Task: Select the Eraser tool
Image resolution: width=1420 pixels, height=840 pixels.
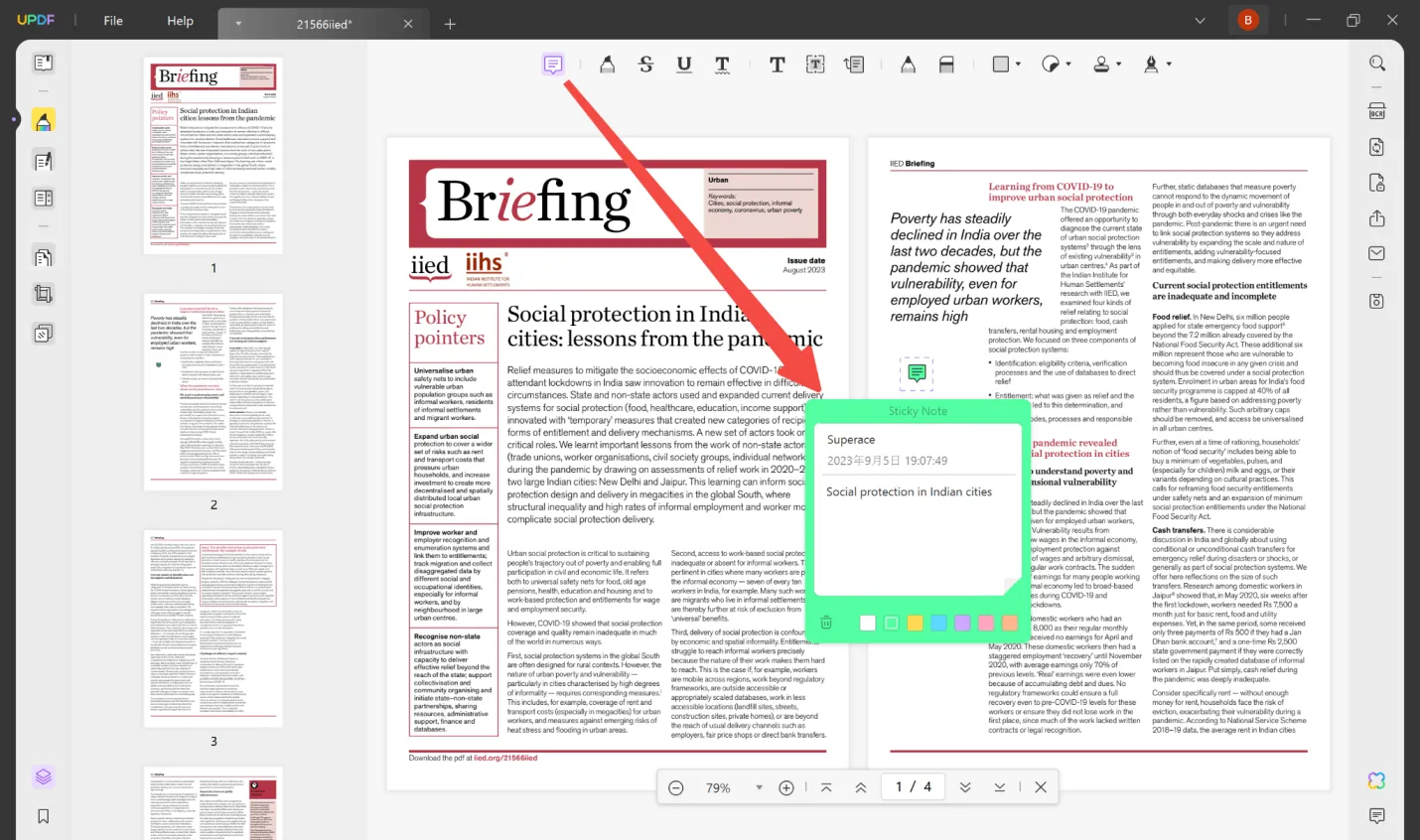Action: pos(946,64)
